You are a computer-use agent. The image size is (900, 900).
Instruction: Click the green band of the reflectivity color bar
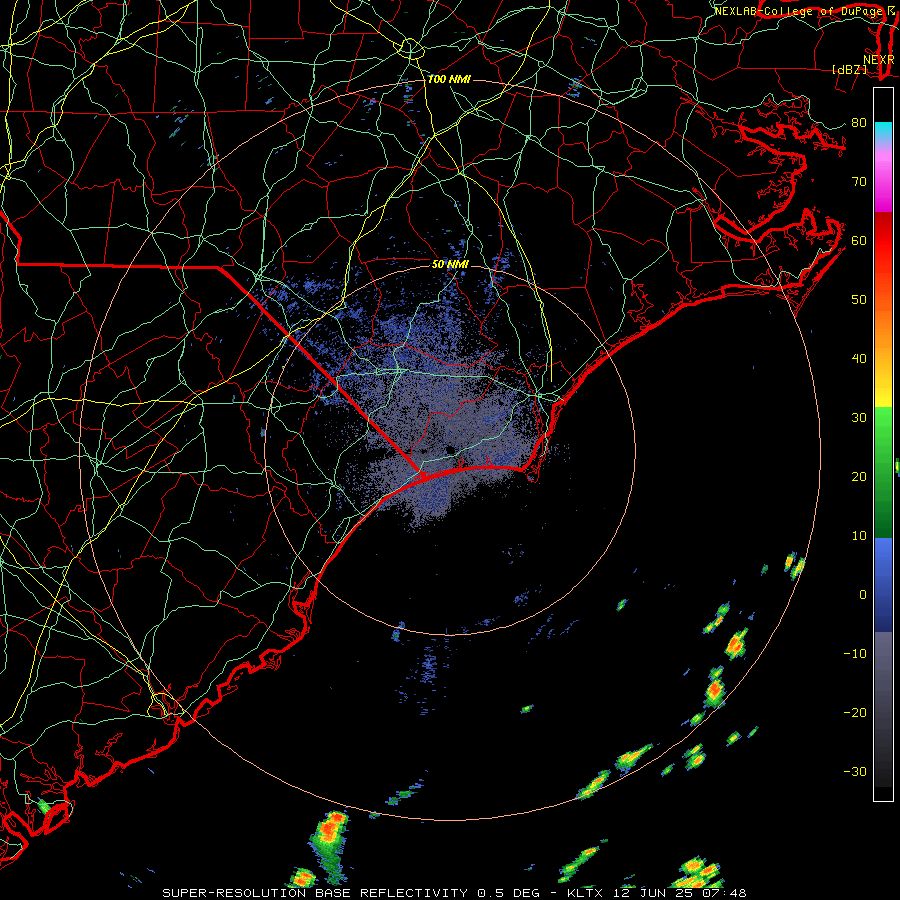point(883,472)
